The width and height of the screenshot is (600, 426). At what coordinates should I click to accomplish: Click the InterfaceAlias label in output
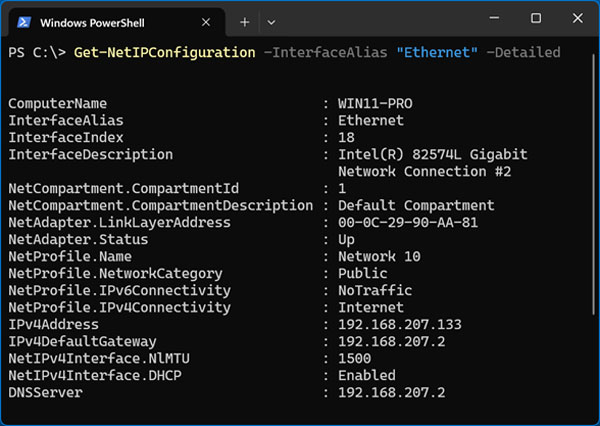(66, 121)
